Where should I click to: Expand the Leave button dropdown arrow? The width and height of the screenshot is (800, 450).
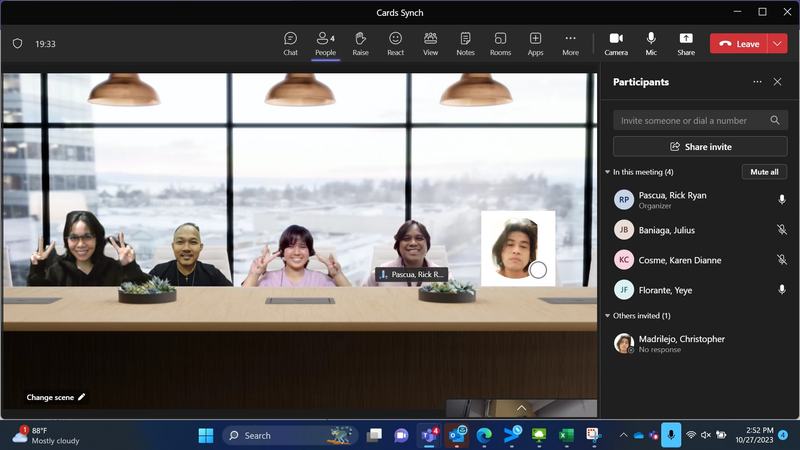click(778, 44)
